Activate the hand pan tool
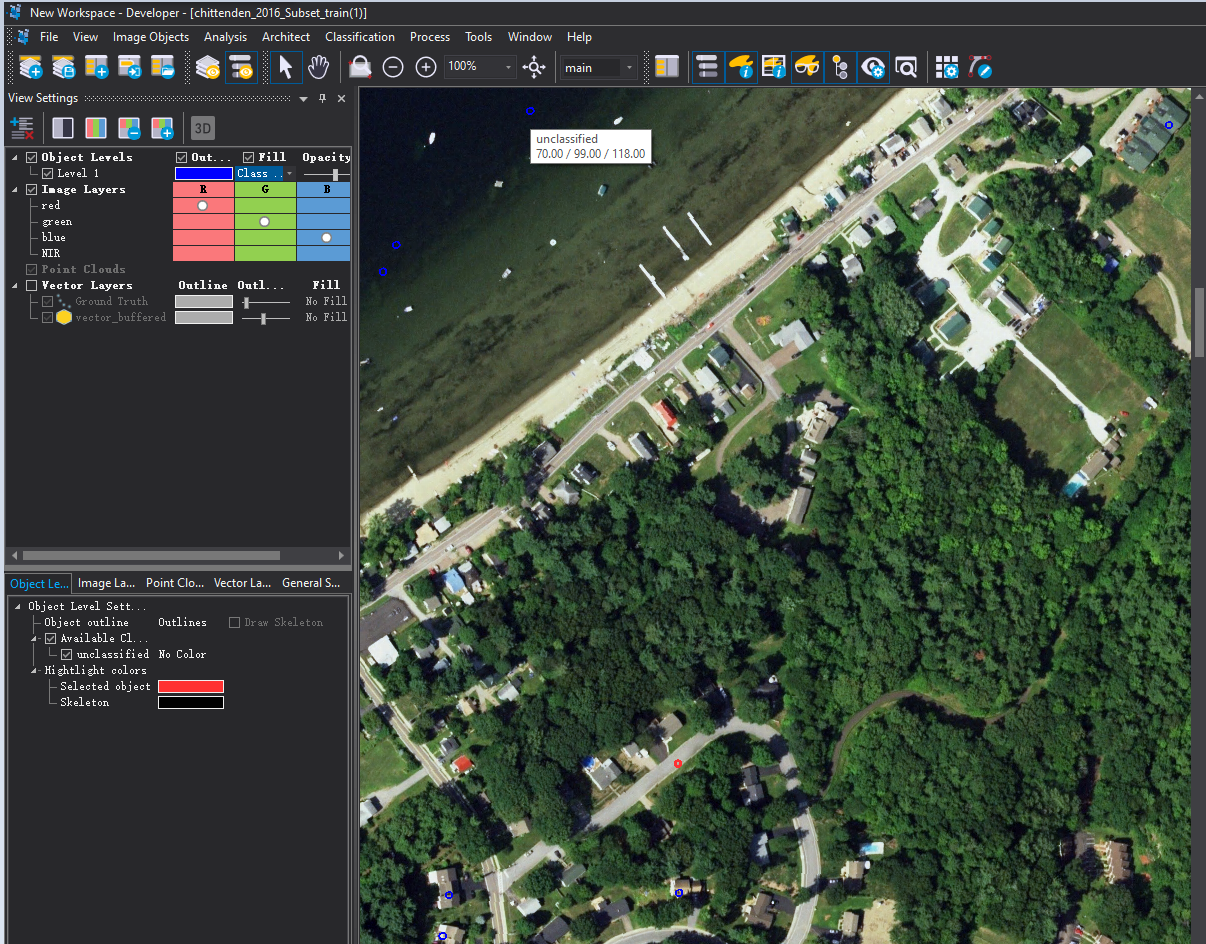The height and width of the screenshot is (944, 1206). (318, 67)
